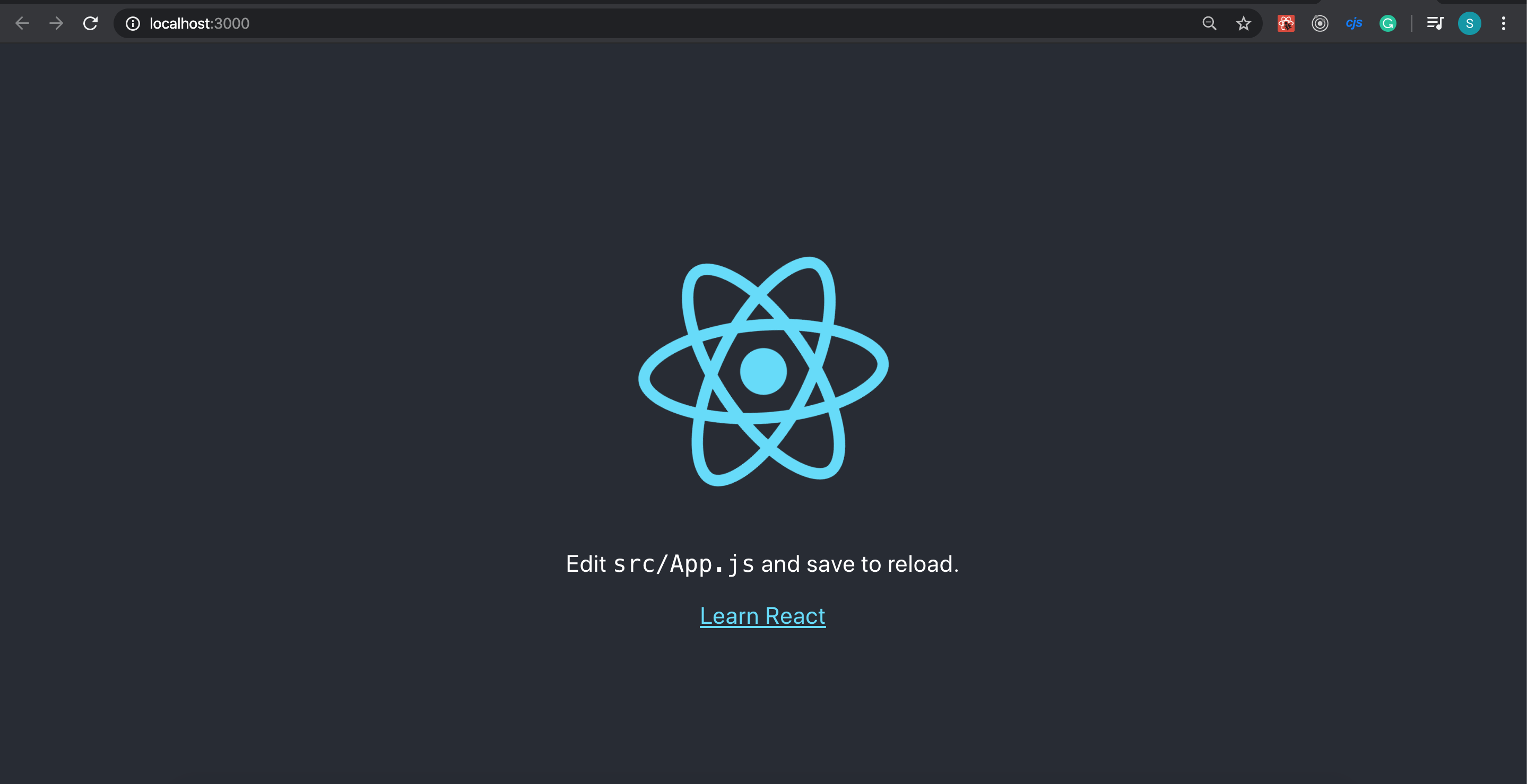1527x784 pixels.
Task: Click the browser back arrow icon
Action: (22, 22)
